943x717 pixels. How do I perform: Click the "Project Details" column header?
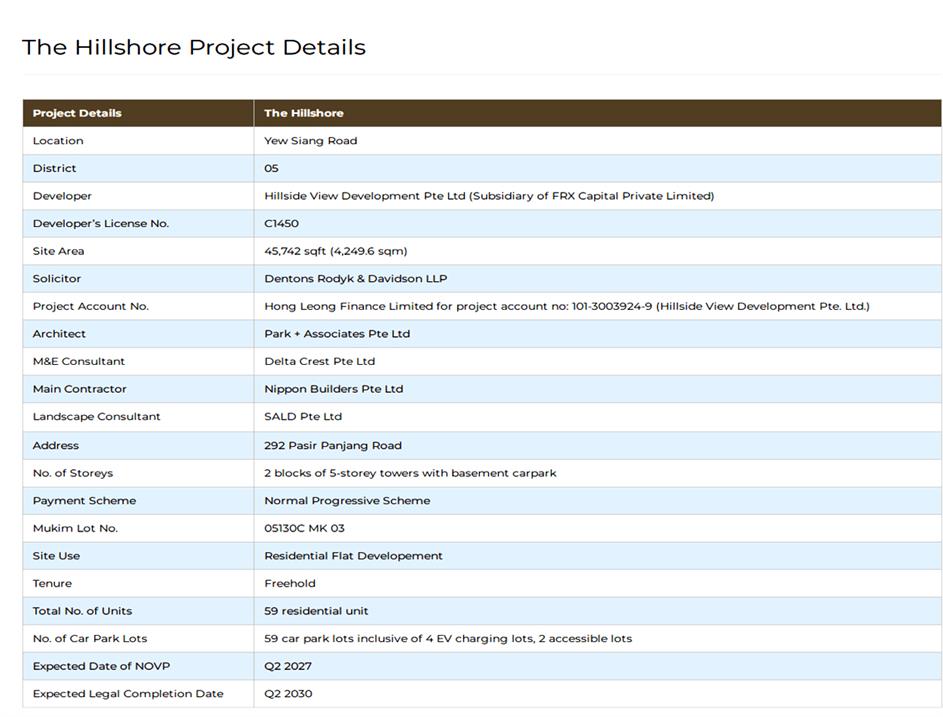pos(77,113)
